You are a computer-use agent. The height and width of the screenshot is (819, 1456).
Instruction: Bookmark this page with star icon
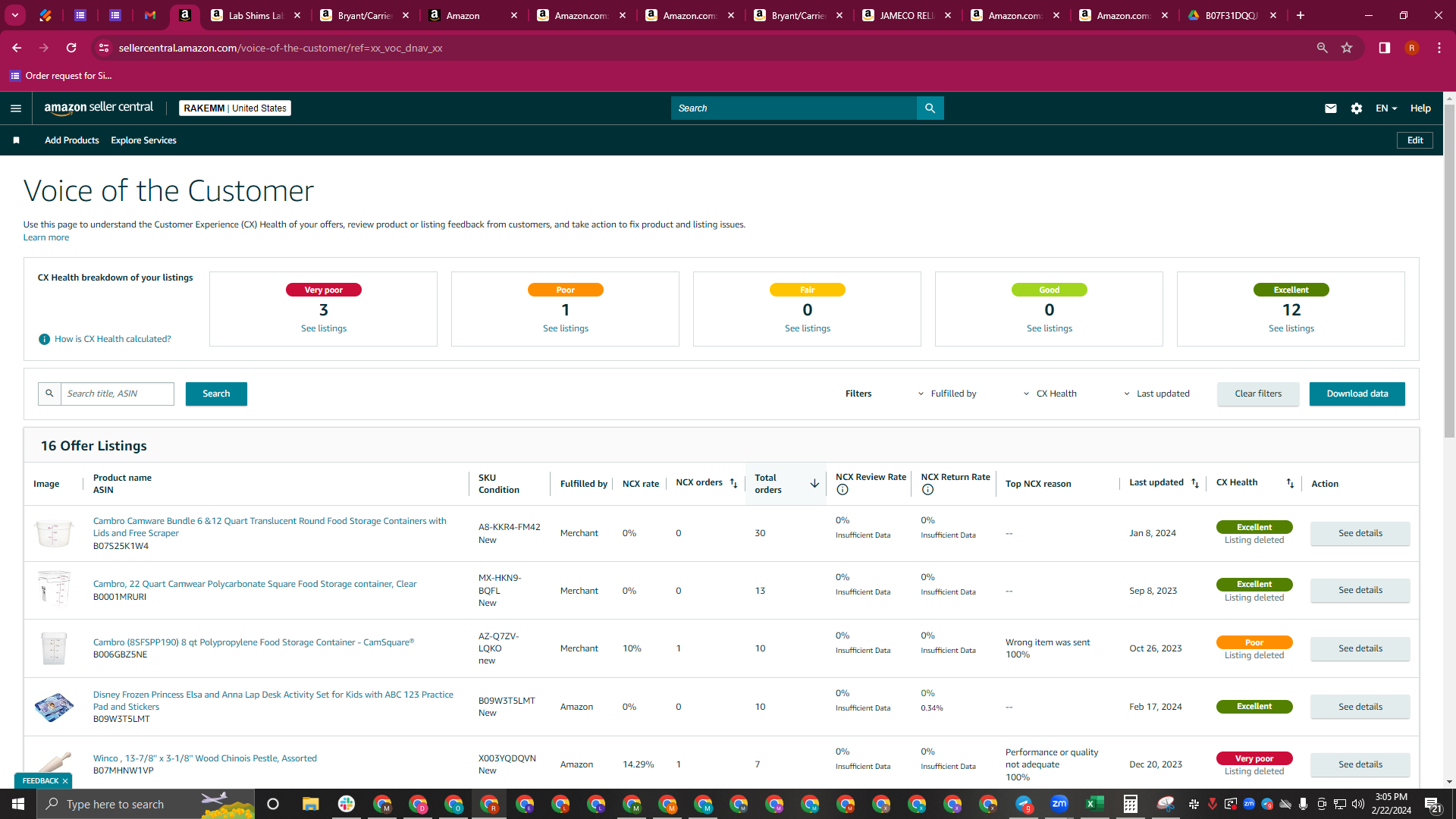[1347, 48]
